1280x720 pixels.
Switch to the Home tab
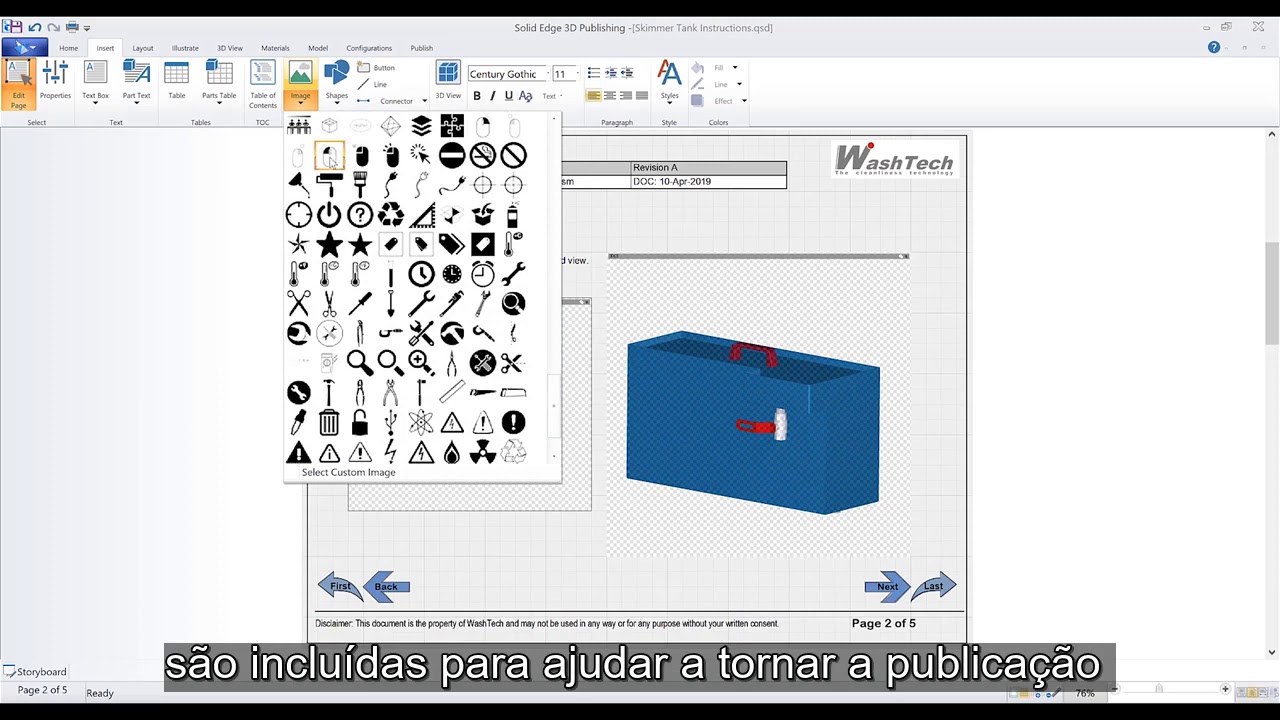click(68, 48)
